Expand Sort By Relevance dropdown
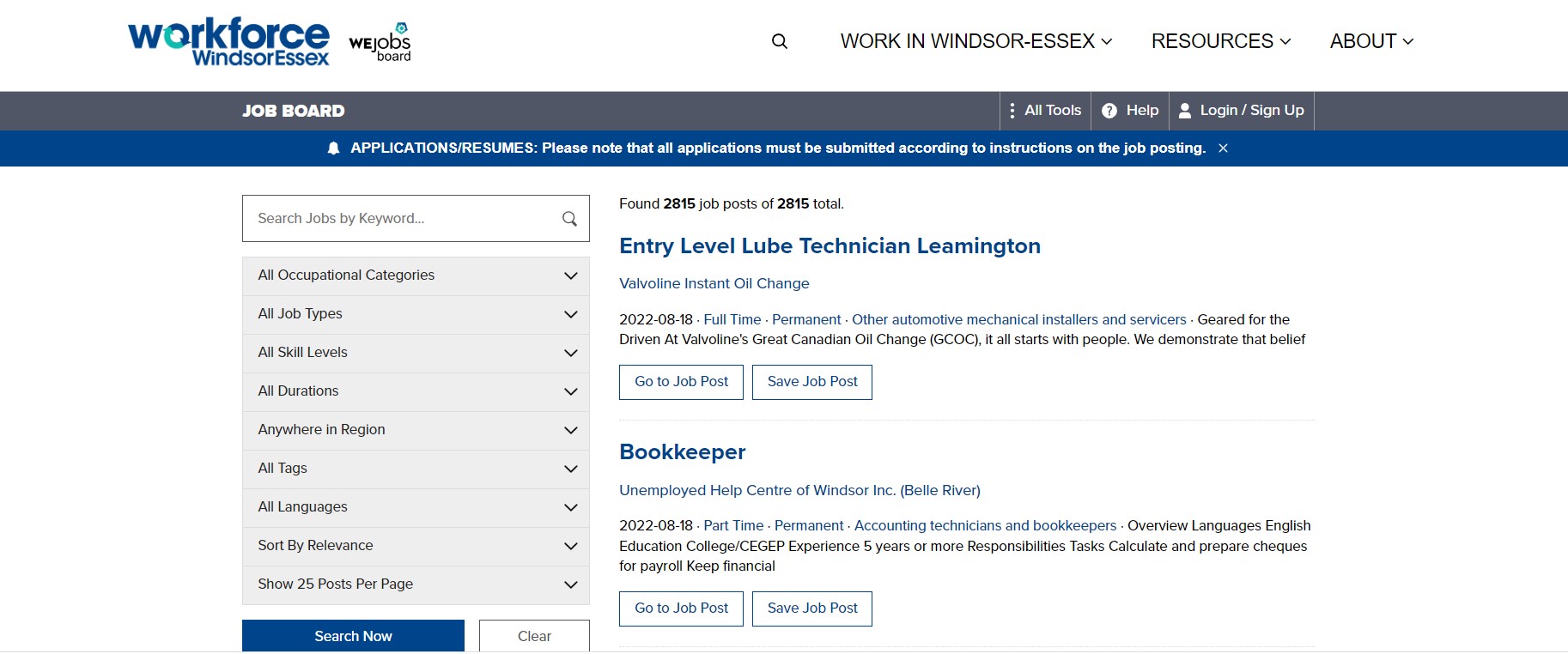1568x654 pixels. 416,546
